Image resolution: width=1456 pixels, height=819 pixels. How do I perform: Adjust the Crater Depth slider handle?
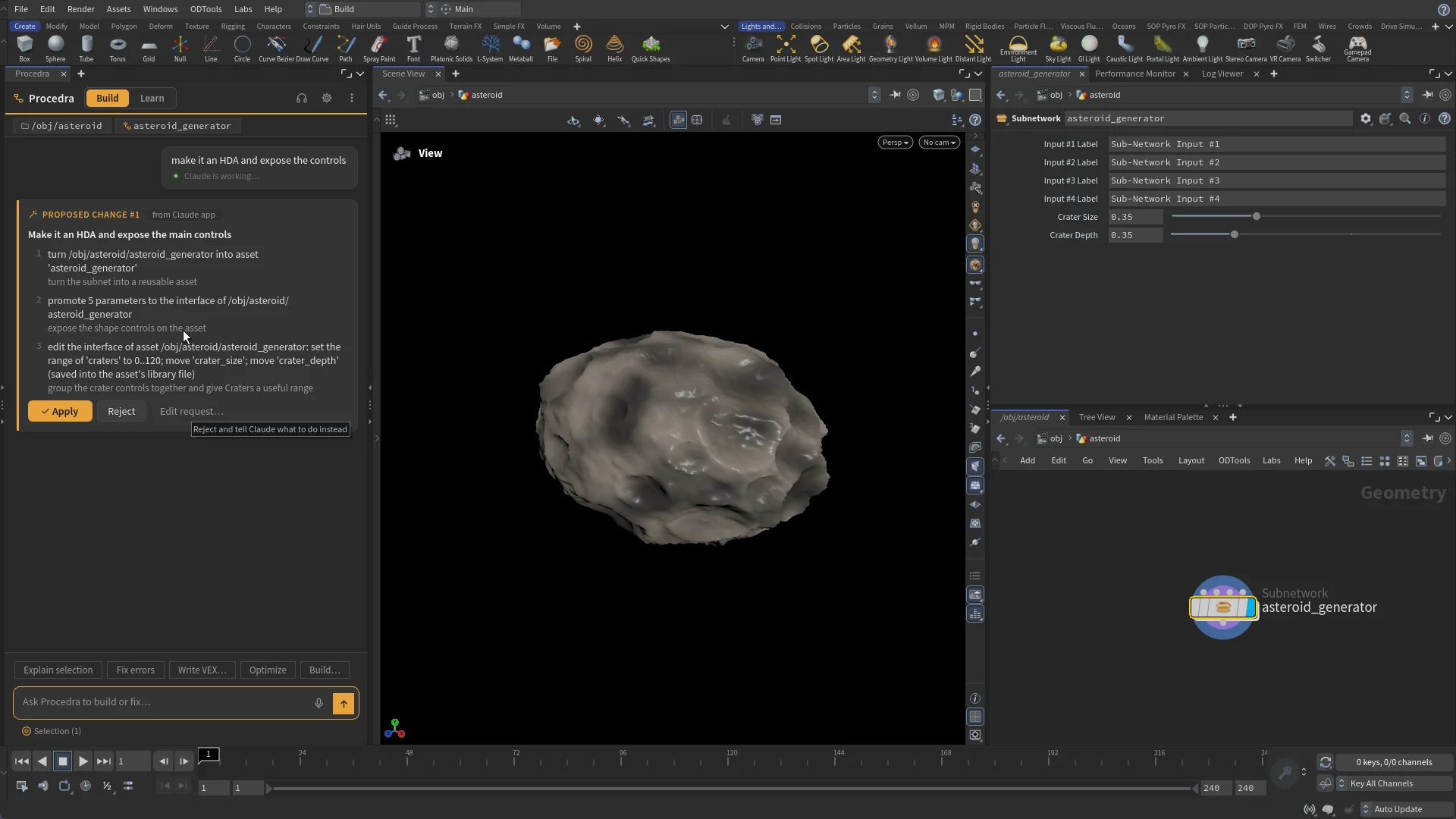click(x=1235, y=235)
